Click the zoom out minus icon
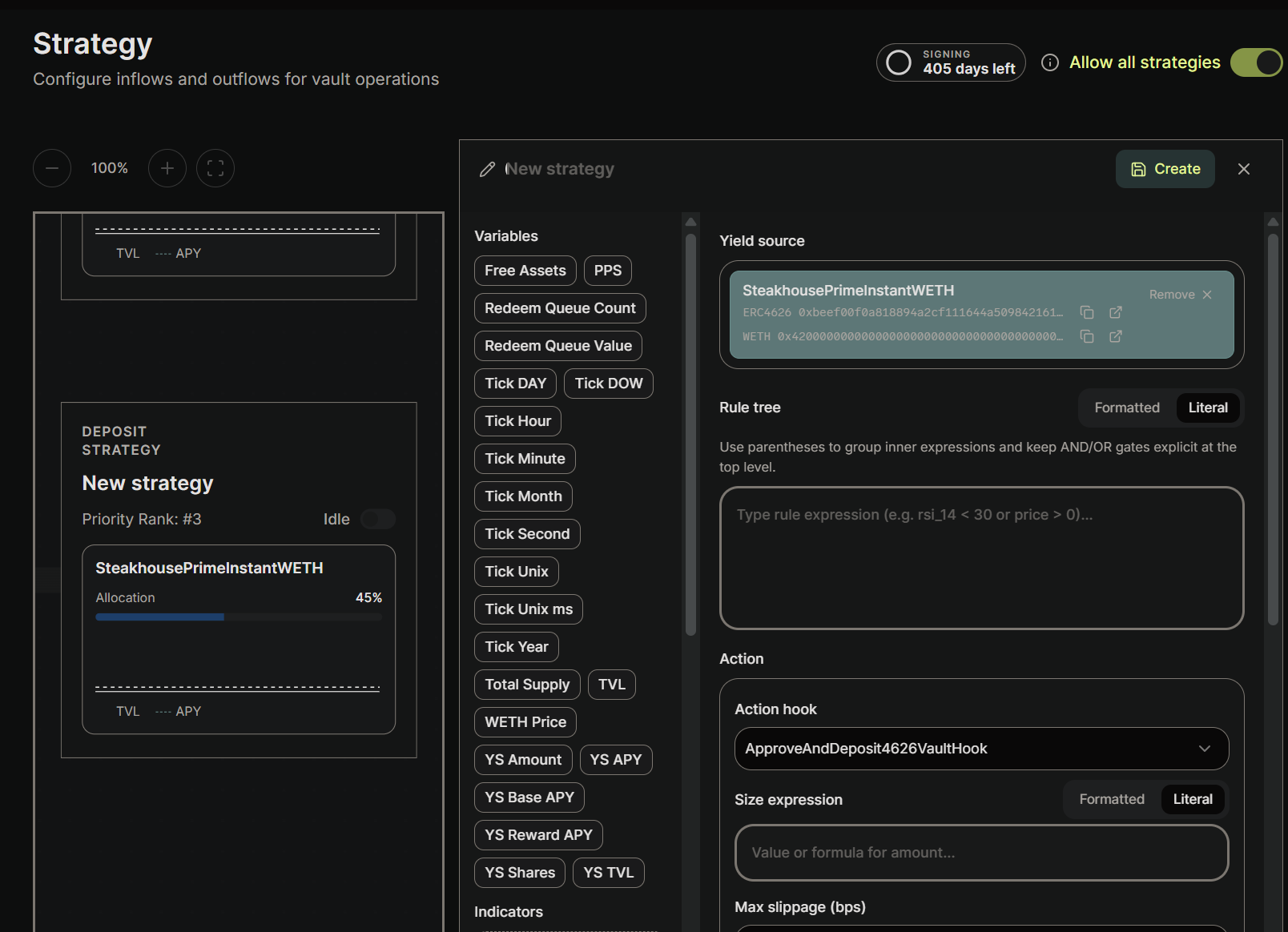The width and height of the screenshot is (1288, 932). 52,168
